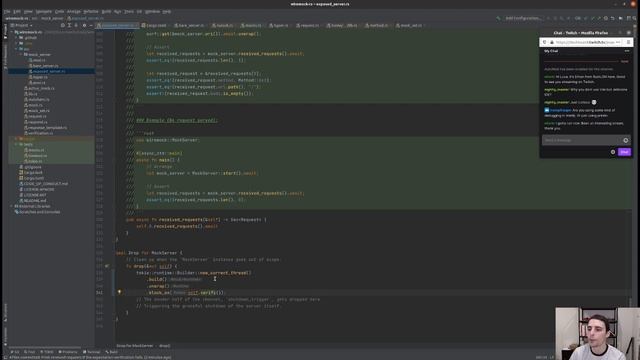The image size is (640, 360).
Task: Open the Firefox hamburger menu
Action: point(629,42)
